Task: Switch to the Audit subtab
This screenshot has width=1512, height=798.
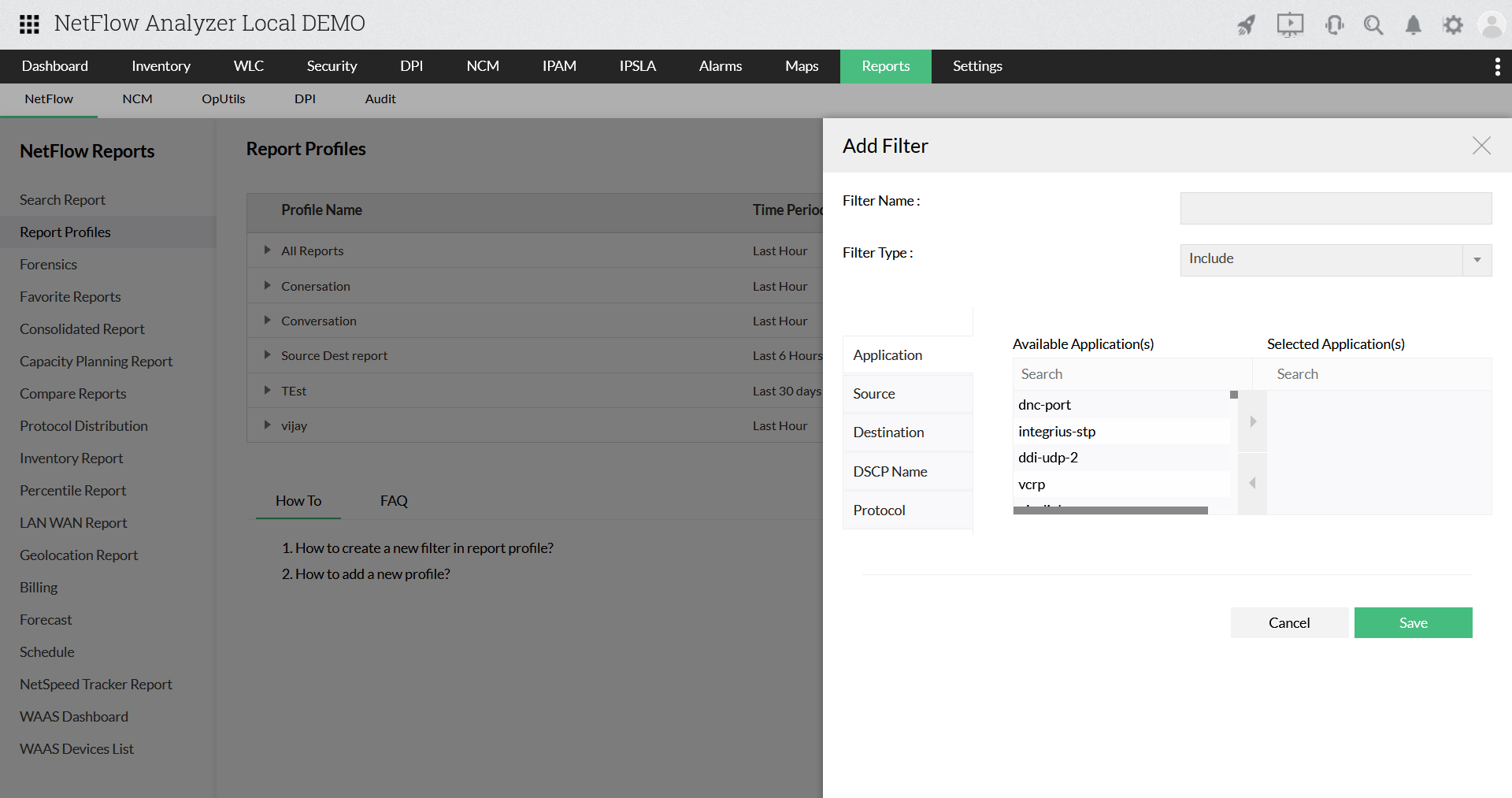Action: 380,99
